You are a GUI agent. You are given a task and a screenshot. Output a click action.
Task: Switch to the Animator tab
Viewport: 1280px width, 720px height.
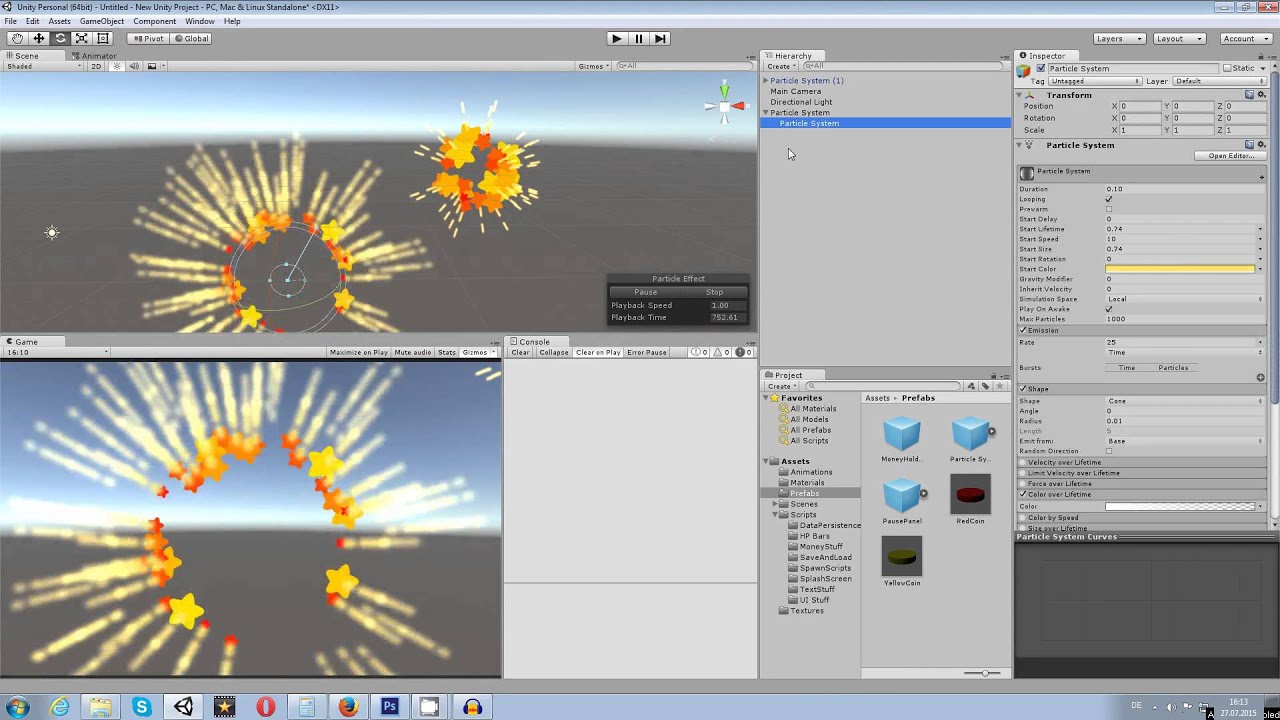[x=94, y=56]
